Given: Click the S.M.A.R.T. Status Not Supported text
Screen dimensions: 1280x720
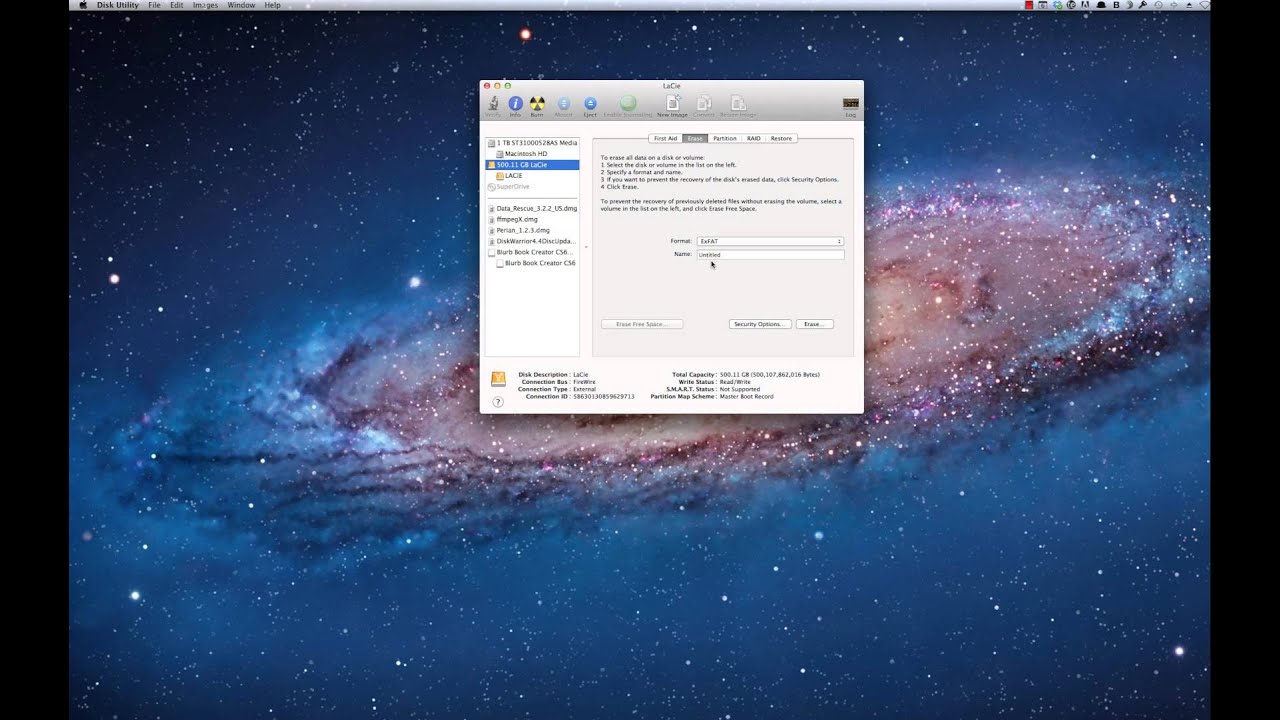Looking at the screenshot, I should (740, 389).
